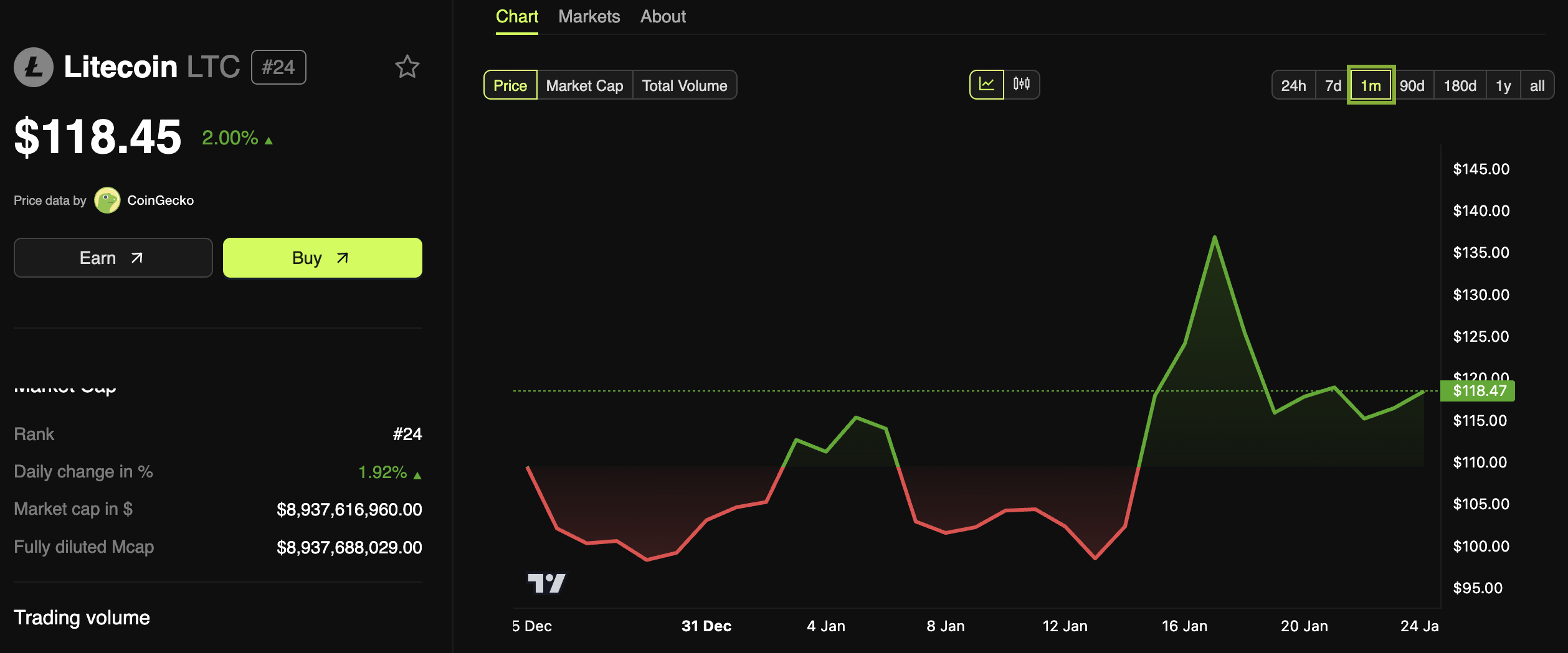Set chart range to 1m
The width and height of the screenshot is (1568, 653).
[1371, 85]
